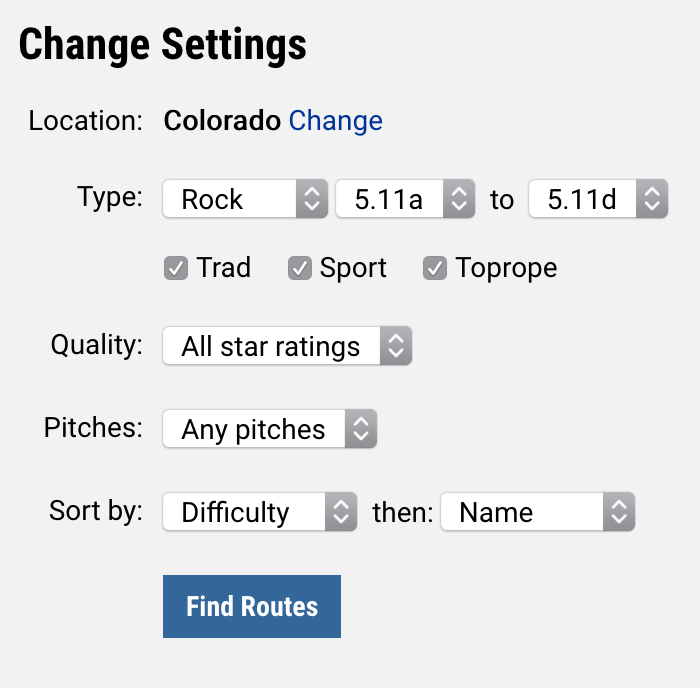Open the 5.11d maximum grade dropdown
The image size is (700, 688).
point(598,199)
